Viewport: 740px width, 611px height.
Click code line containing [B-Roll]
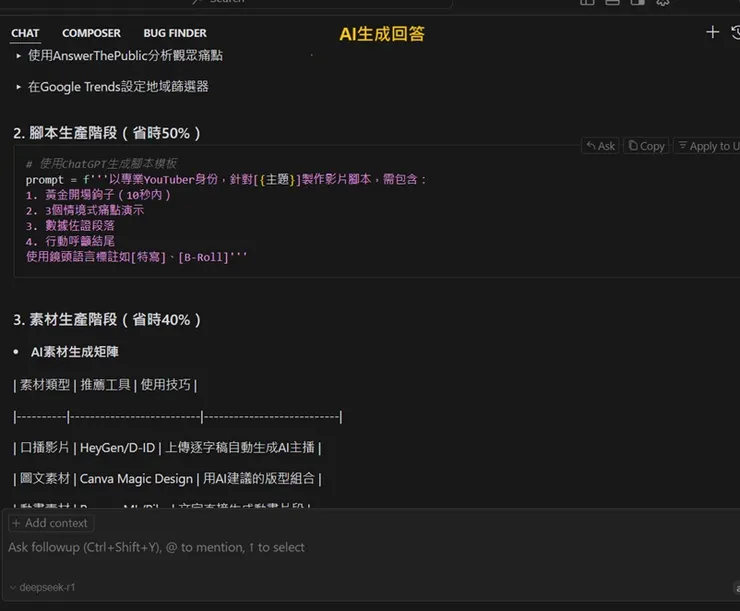coord(136,257)
